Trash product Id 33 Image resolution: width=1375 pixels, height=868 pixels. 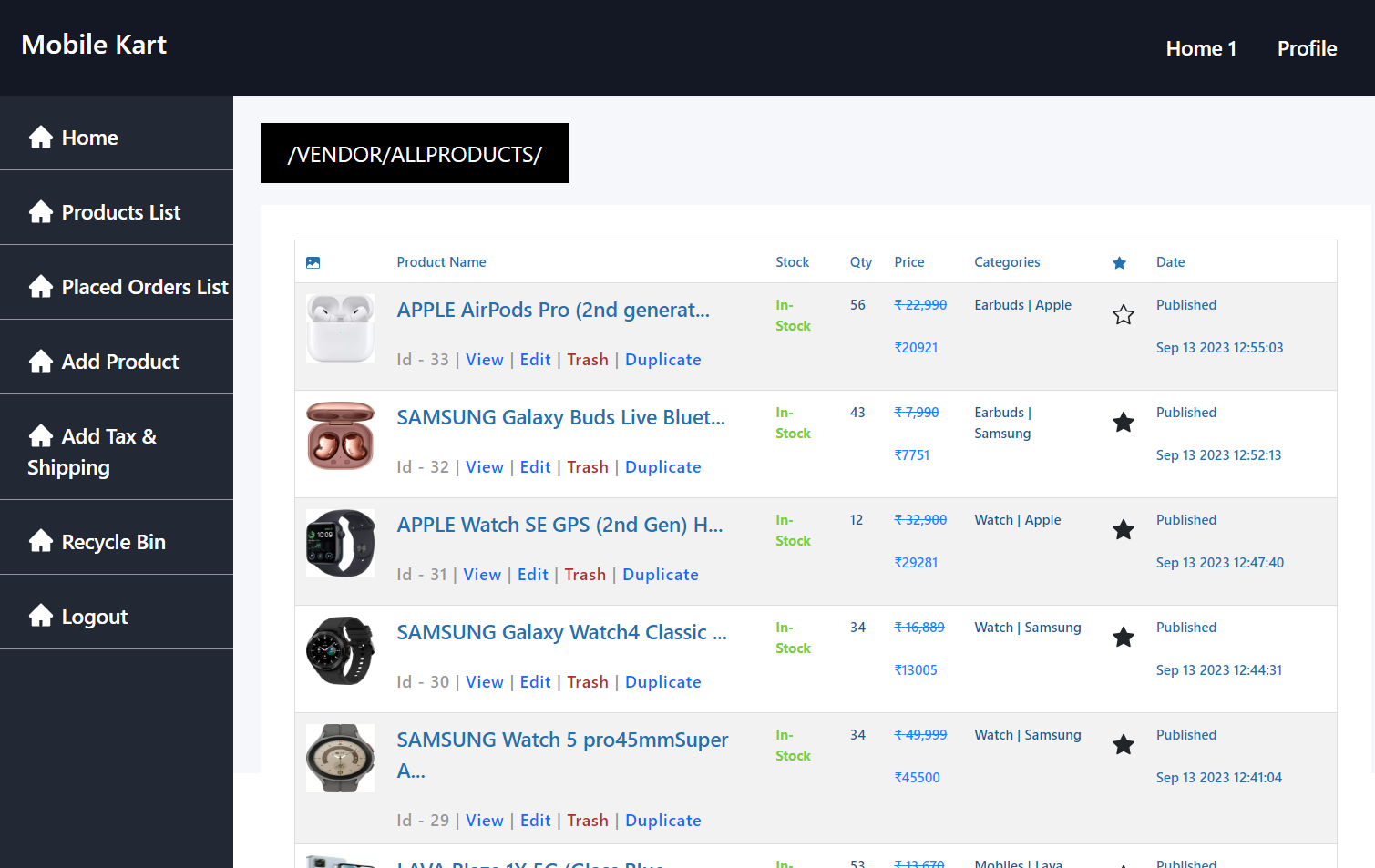(x=588, y=360)
